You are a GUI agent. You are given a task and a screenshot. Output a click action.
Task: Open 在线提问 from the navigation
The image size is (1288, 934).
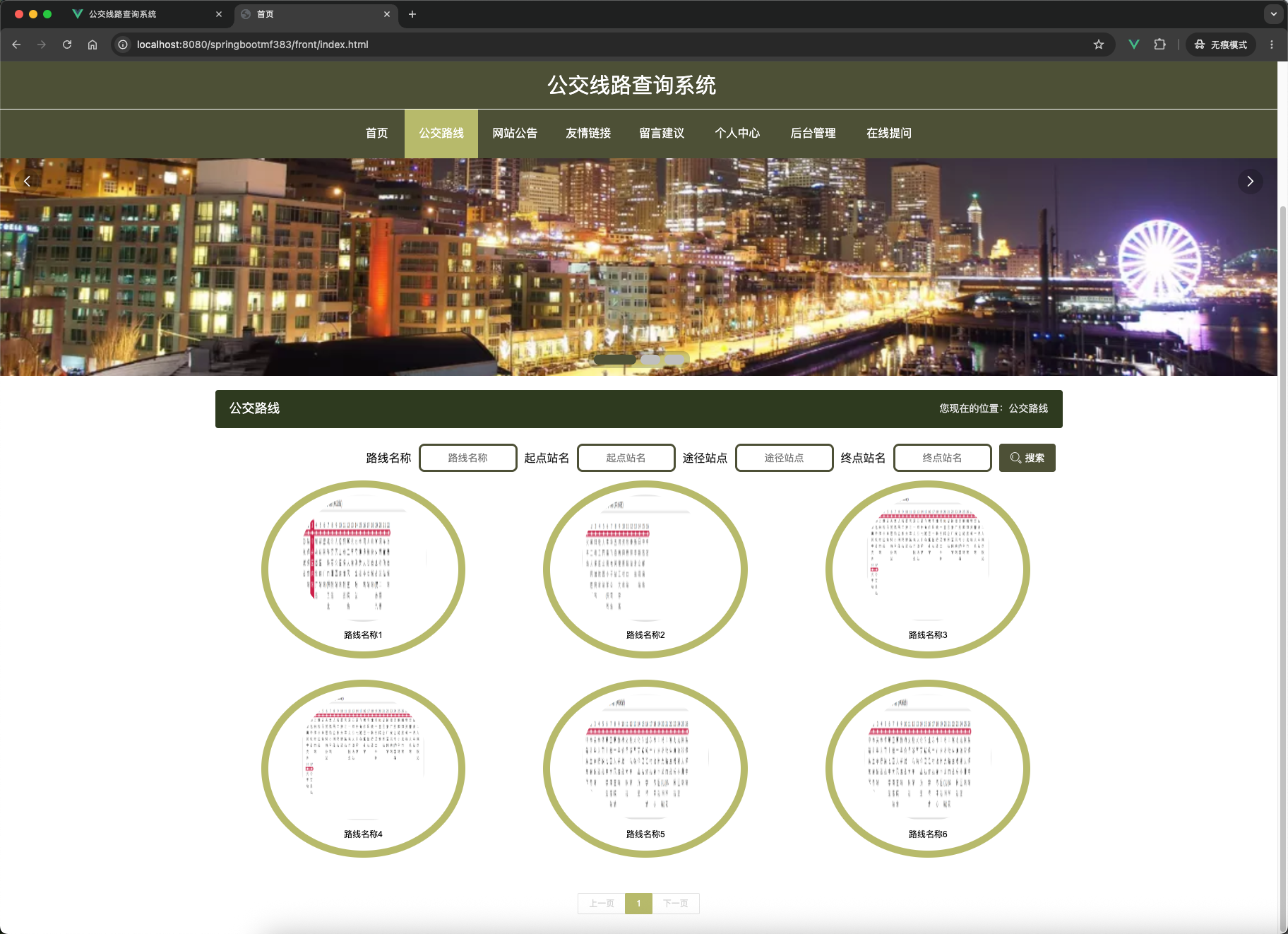(x=889, y=134)
